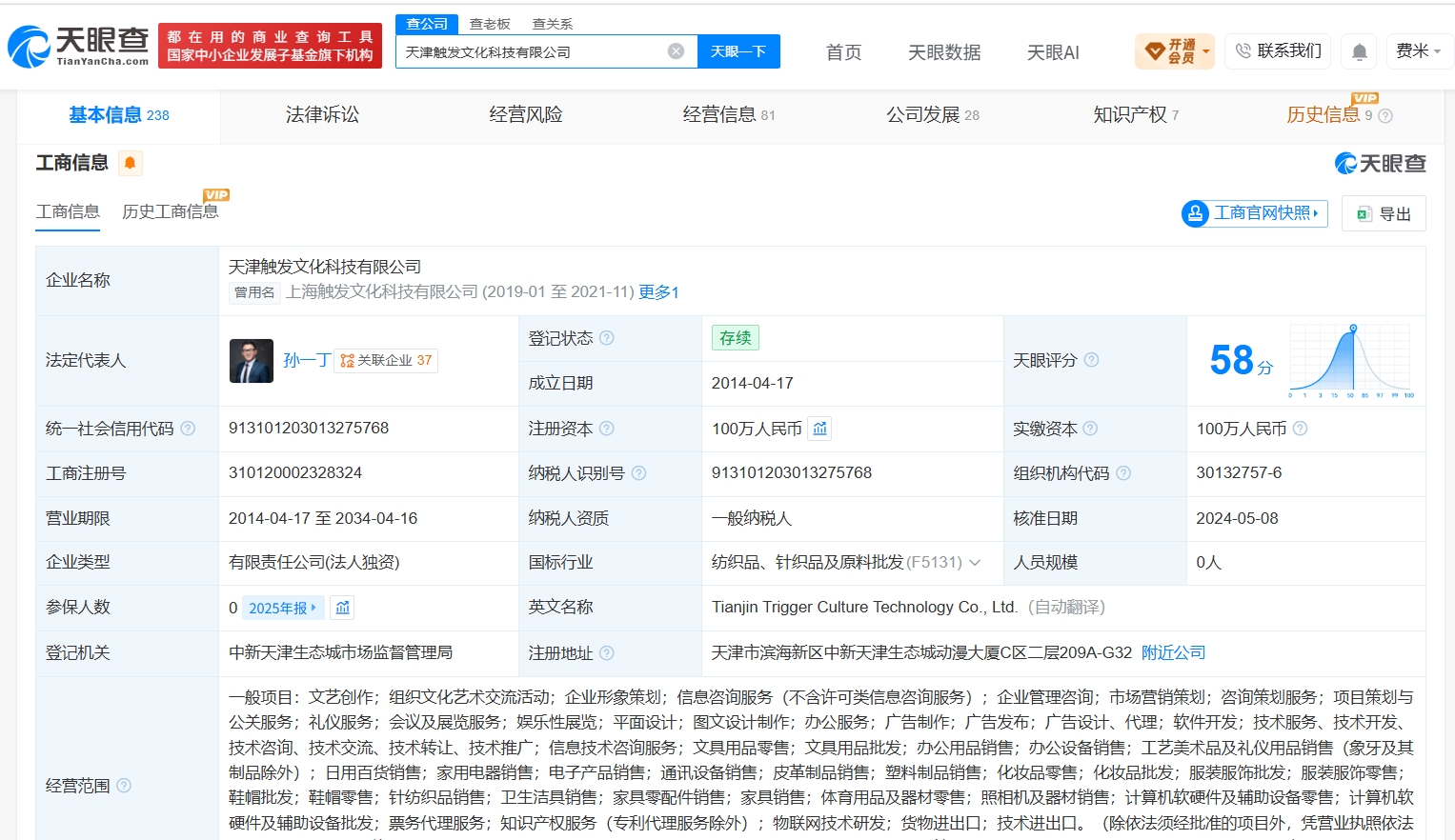Switch to 公司发展 tab
Screen dimensions: 1455x840
[933, 115]
